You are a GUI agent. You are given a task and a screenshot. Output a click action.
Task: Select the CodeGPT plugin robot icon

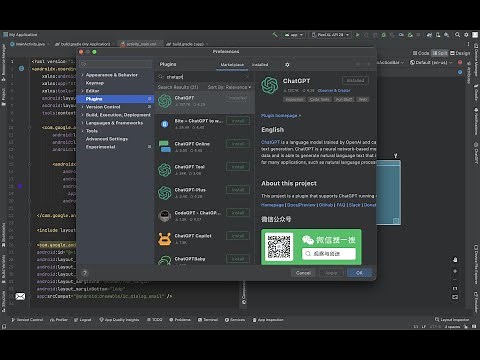[165, 216]
